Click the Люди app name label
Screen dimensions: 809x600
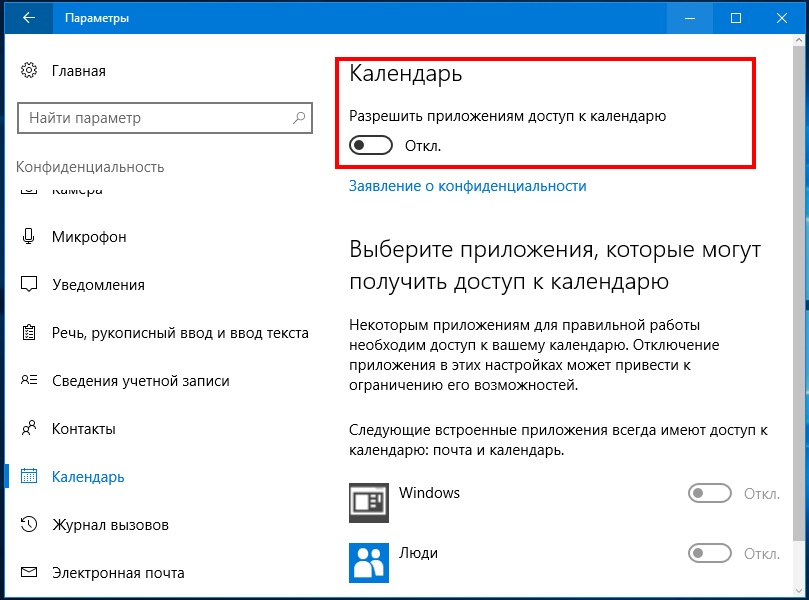click(418, 553)
